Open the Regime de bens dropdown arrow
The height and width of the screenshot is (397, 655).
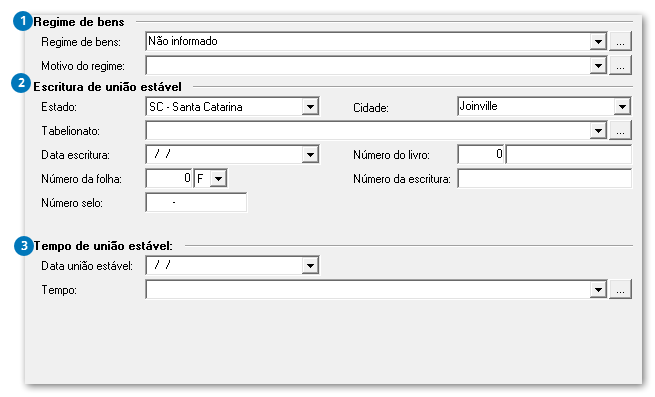(x=598, y=42)
